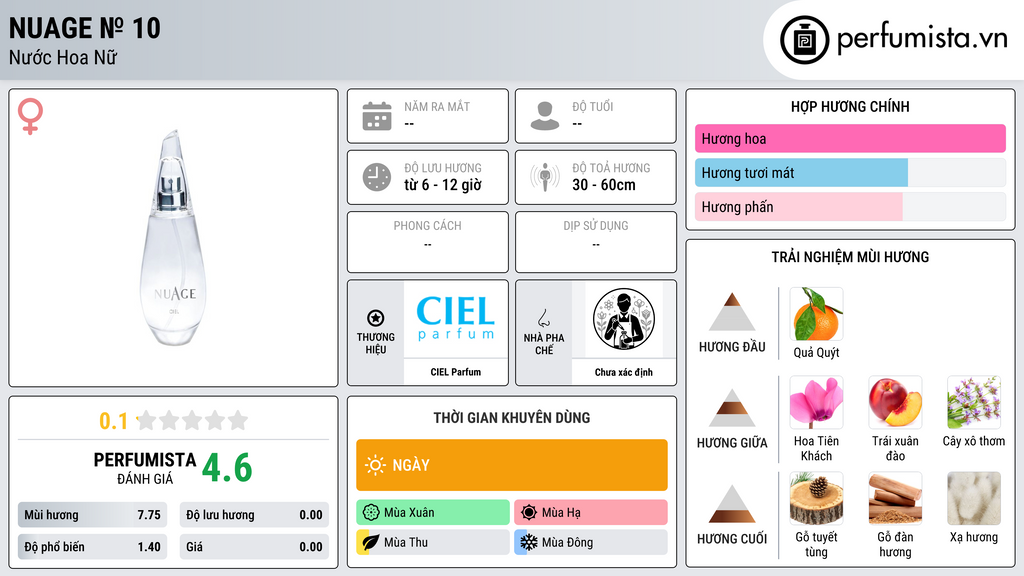Click the Gỗ tuyết tùng cedarwood image
1024x576 pixels.
[x=816, y=498]
